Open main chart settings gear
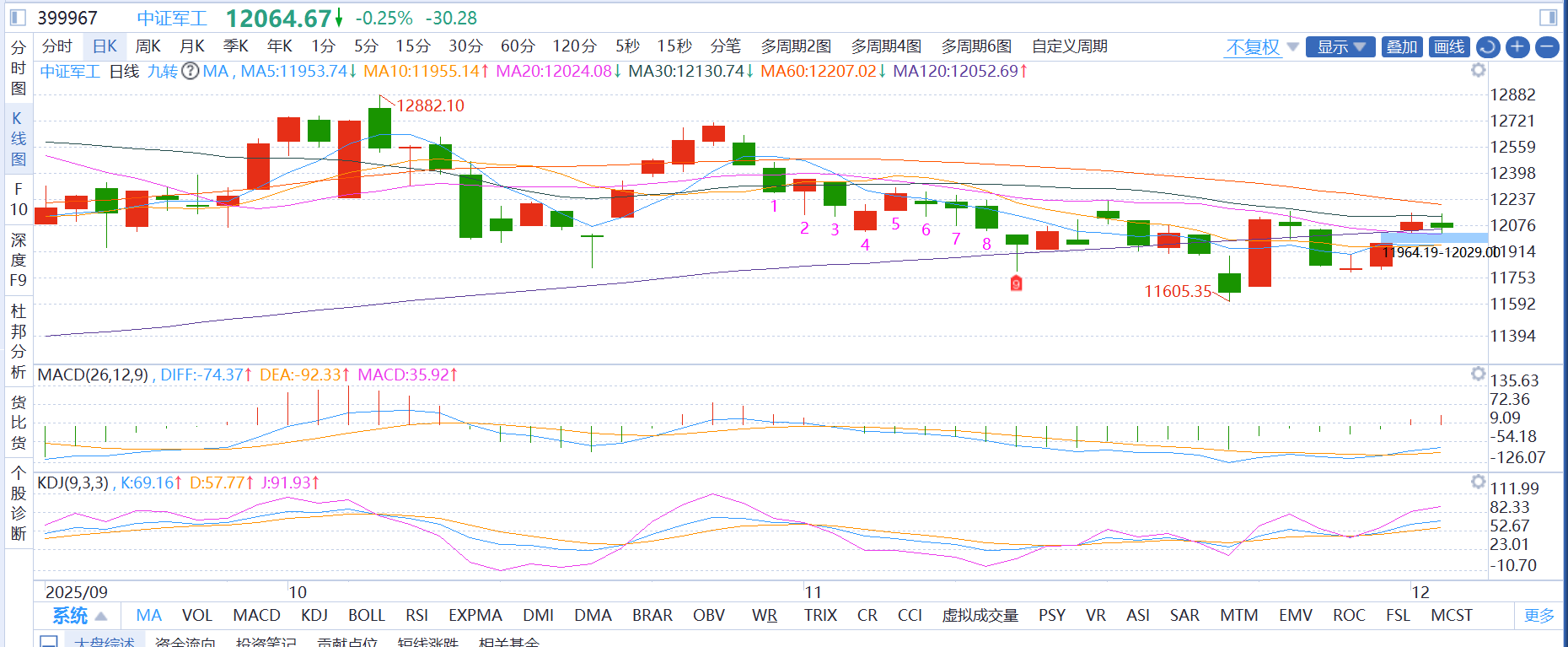Viewport: 1568px width, 647px height. (x=1478, y=70)
